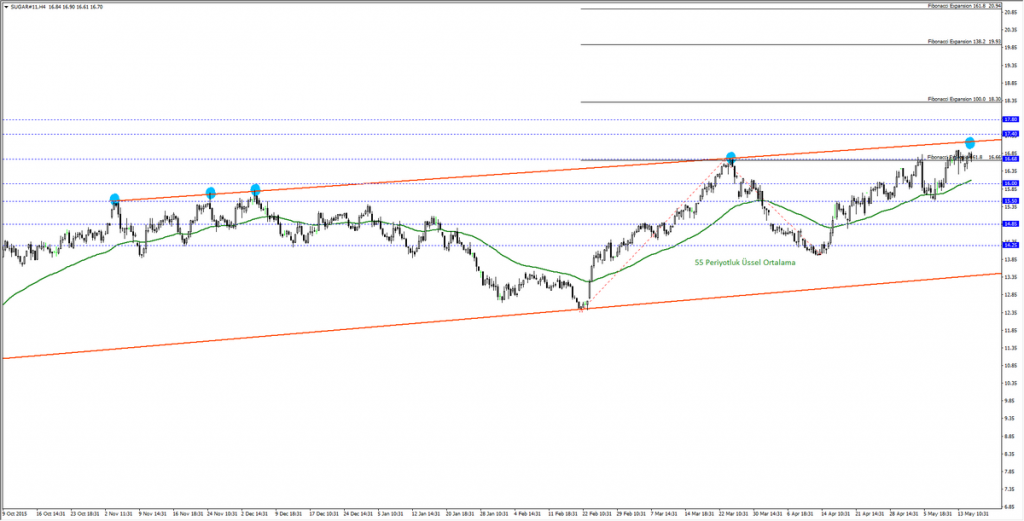Click the 10.35 price axis label
The image size is (1024, 521).
click(1011, 383)
